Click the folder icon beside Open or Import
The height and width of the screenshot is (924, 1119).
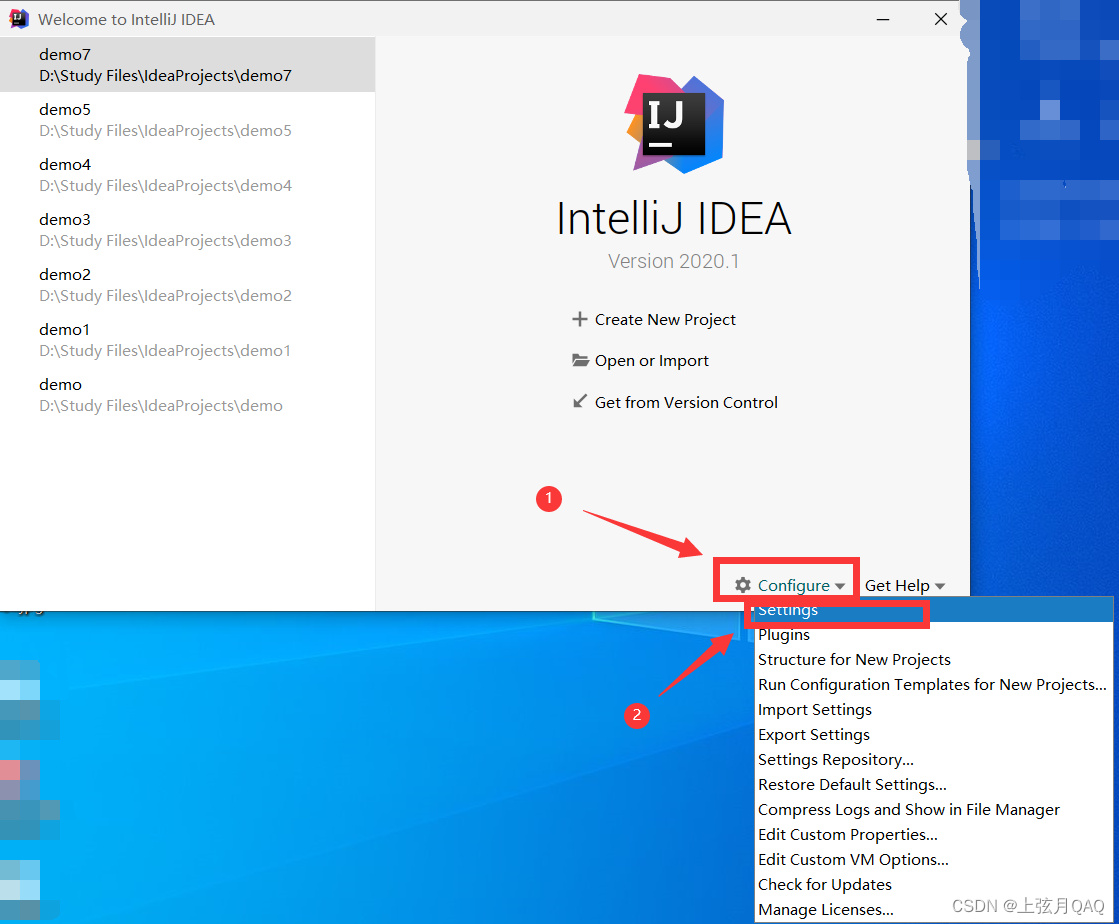pyautogui.click(x=580, y=360)
